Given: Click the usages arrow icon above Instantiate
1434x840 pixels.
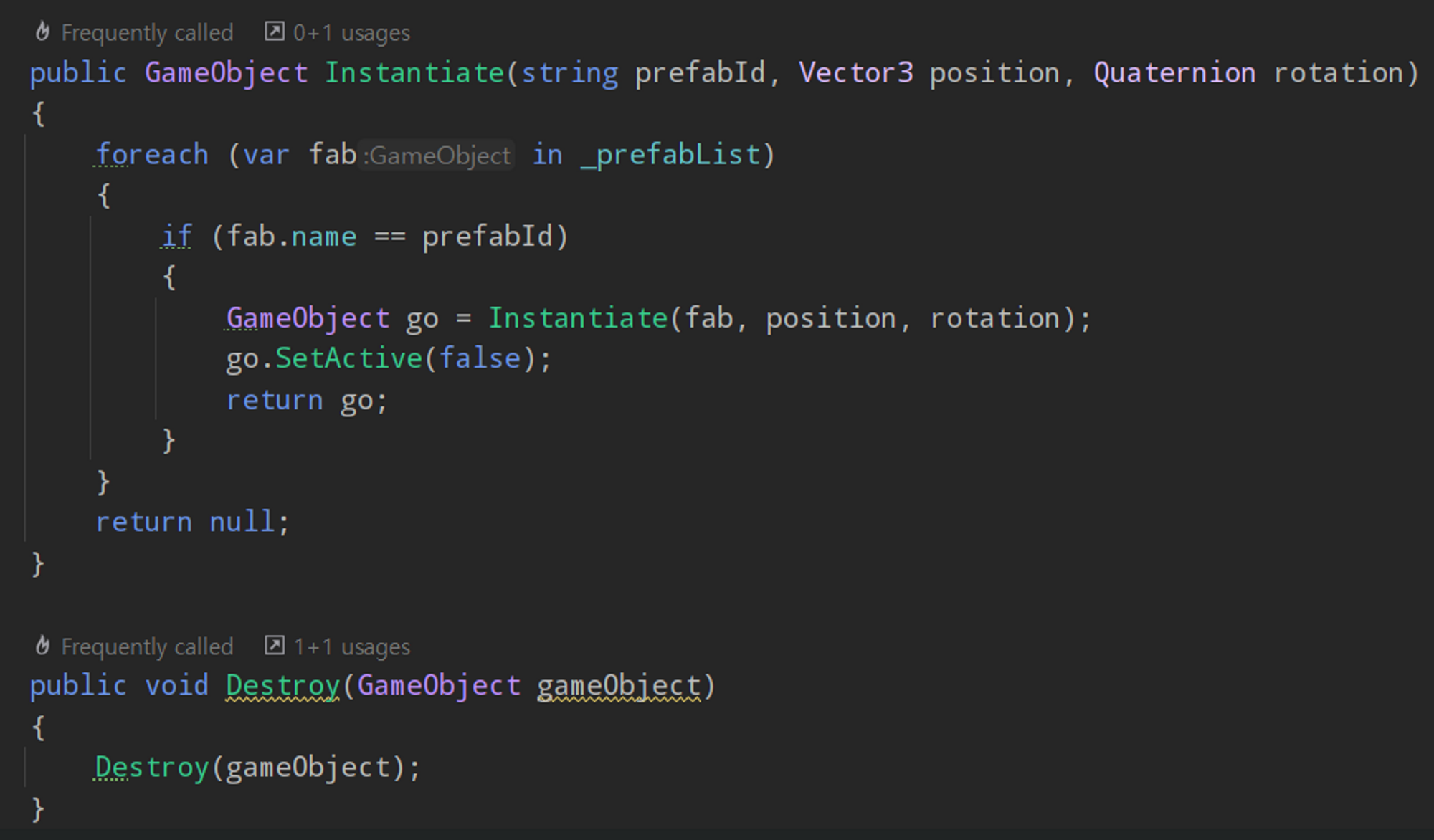Looking at the screenshot, I should [x=274, y=32].
